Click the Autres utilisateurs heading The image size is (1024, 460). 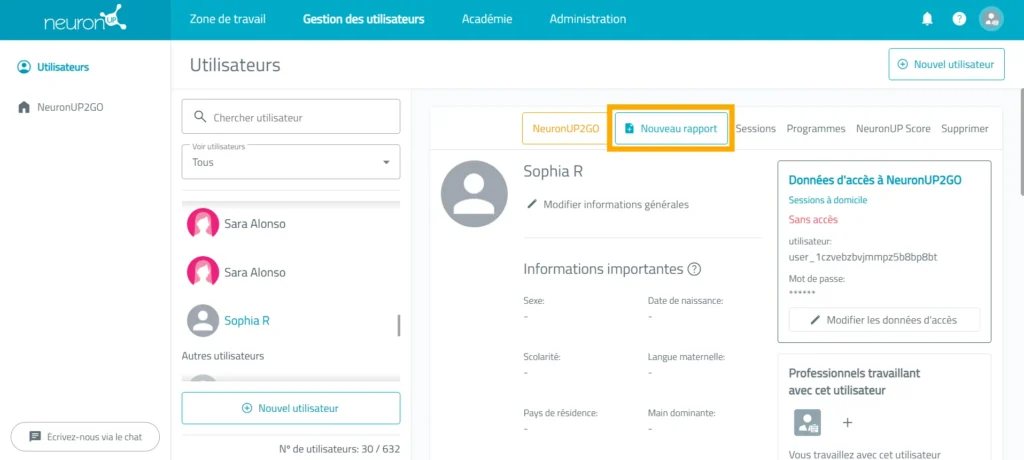click(223, 356)
